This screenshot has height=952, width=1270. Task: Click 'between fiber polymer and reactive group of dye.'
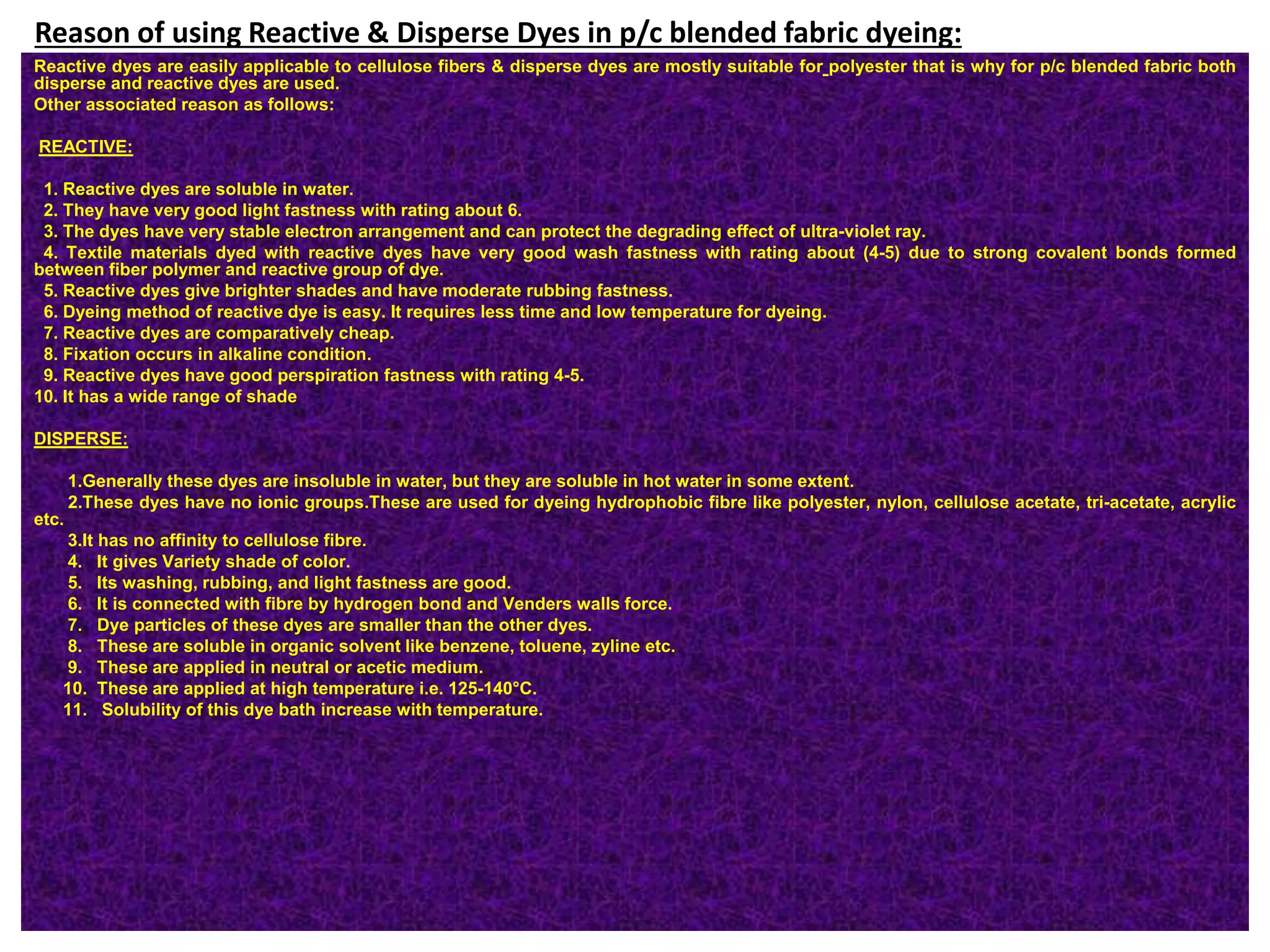click(239, 270)
